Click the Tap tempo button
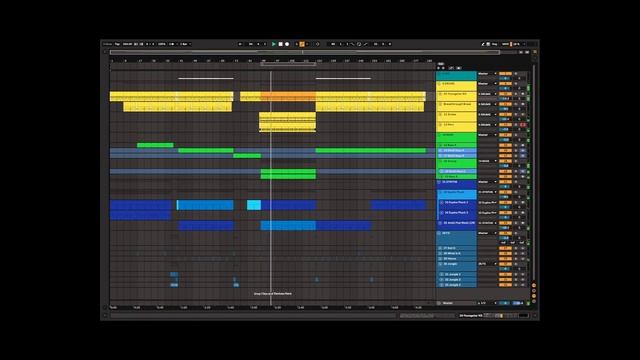This screenshot has width=640, height=360. (x=117, y=44)
